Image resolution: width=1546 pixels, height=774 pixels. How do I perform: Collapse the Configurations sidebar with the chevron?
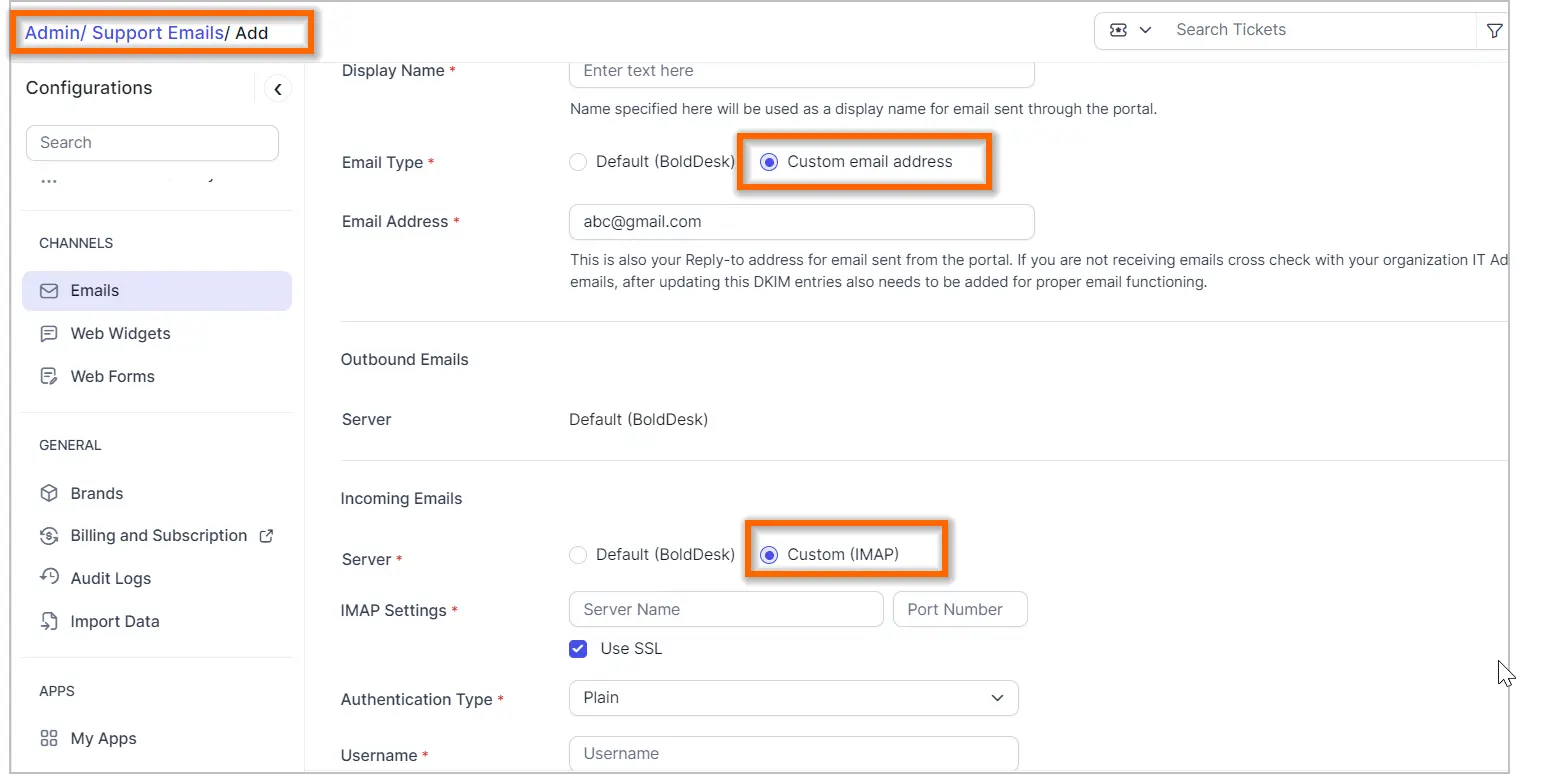tap(278, 89)
